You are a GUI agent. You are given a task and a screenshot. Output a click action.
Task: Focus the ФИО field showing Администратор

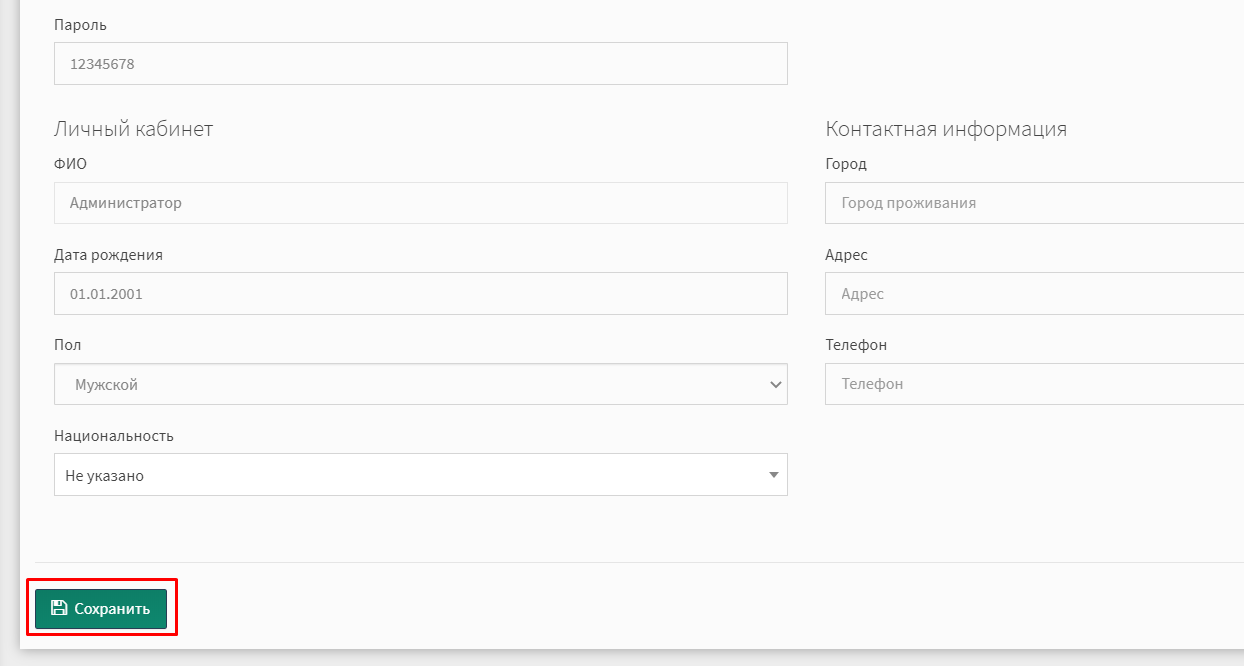pos(421,203)
